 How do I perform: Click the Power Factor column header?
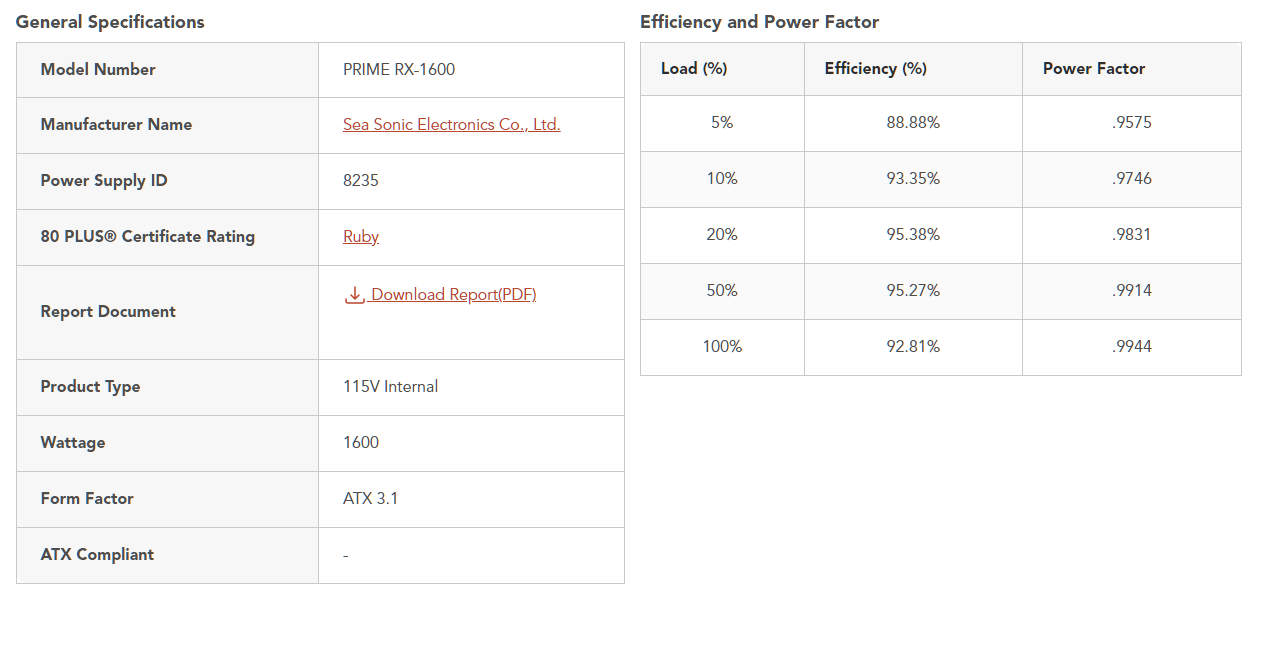pyautogui.click(x=1094, y=69)
